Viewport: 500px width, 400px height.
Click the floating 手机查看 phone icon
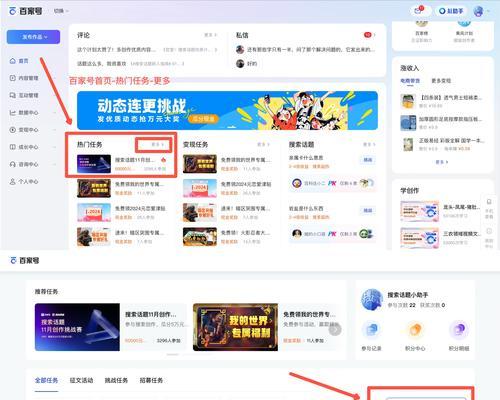489,202
